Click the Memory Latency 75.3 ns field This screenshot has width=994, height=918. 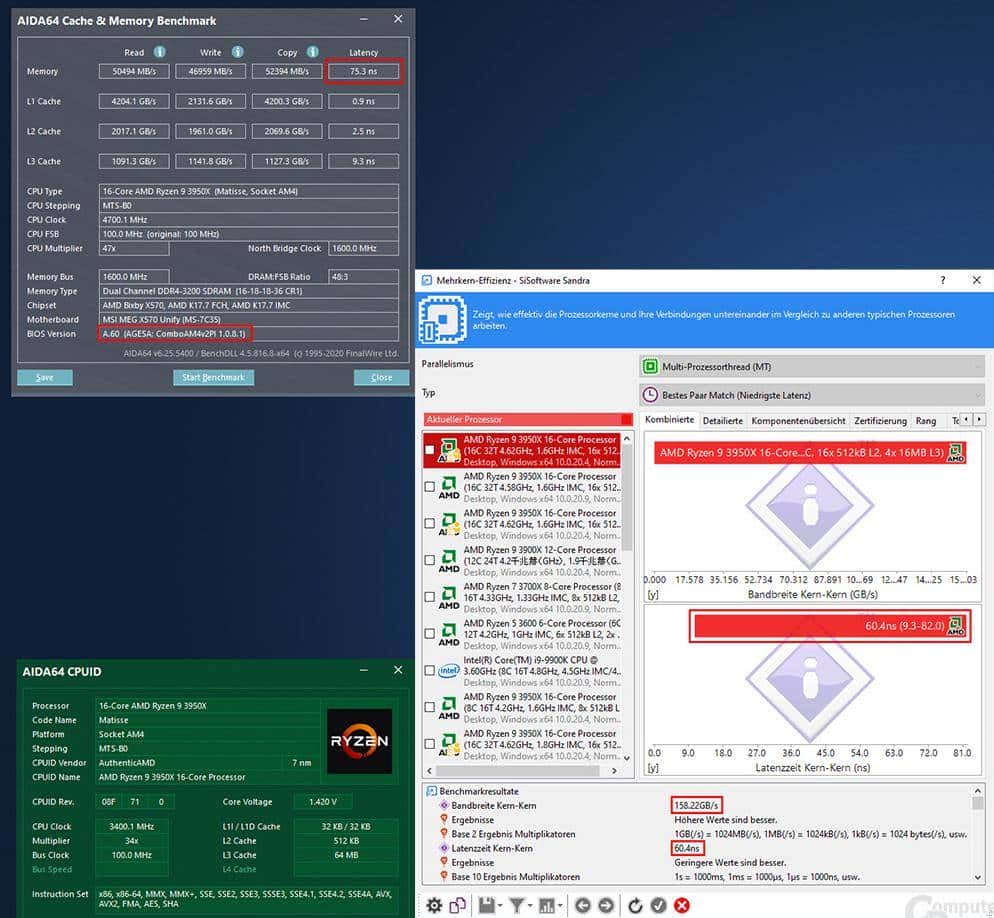[x=363, y=71]
